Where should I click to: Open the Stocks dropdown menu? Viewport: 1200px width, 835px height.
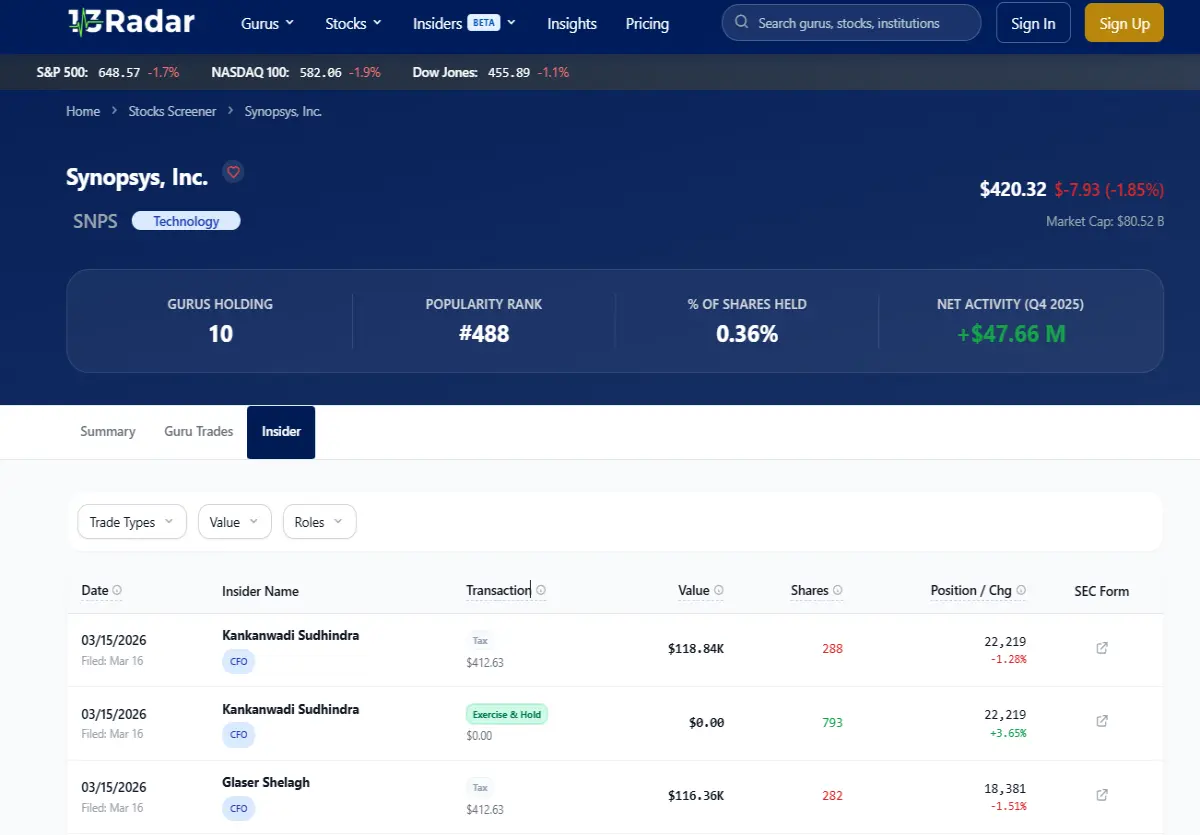point(354,23)
